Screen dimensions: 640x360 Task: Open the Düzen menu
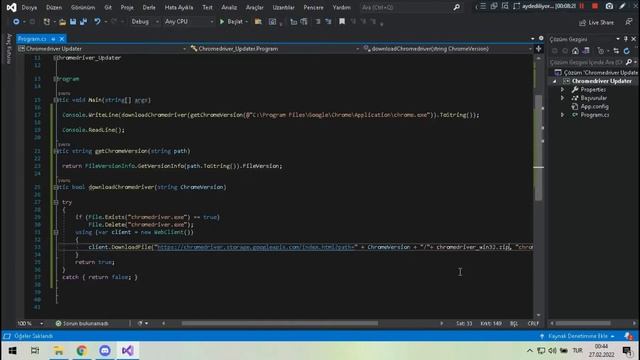point(54,7)
